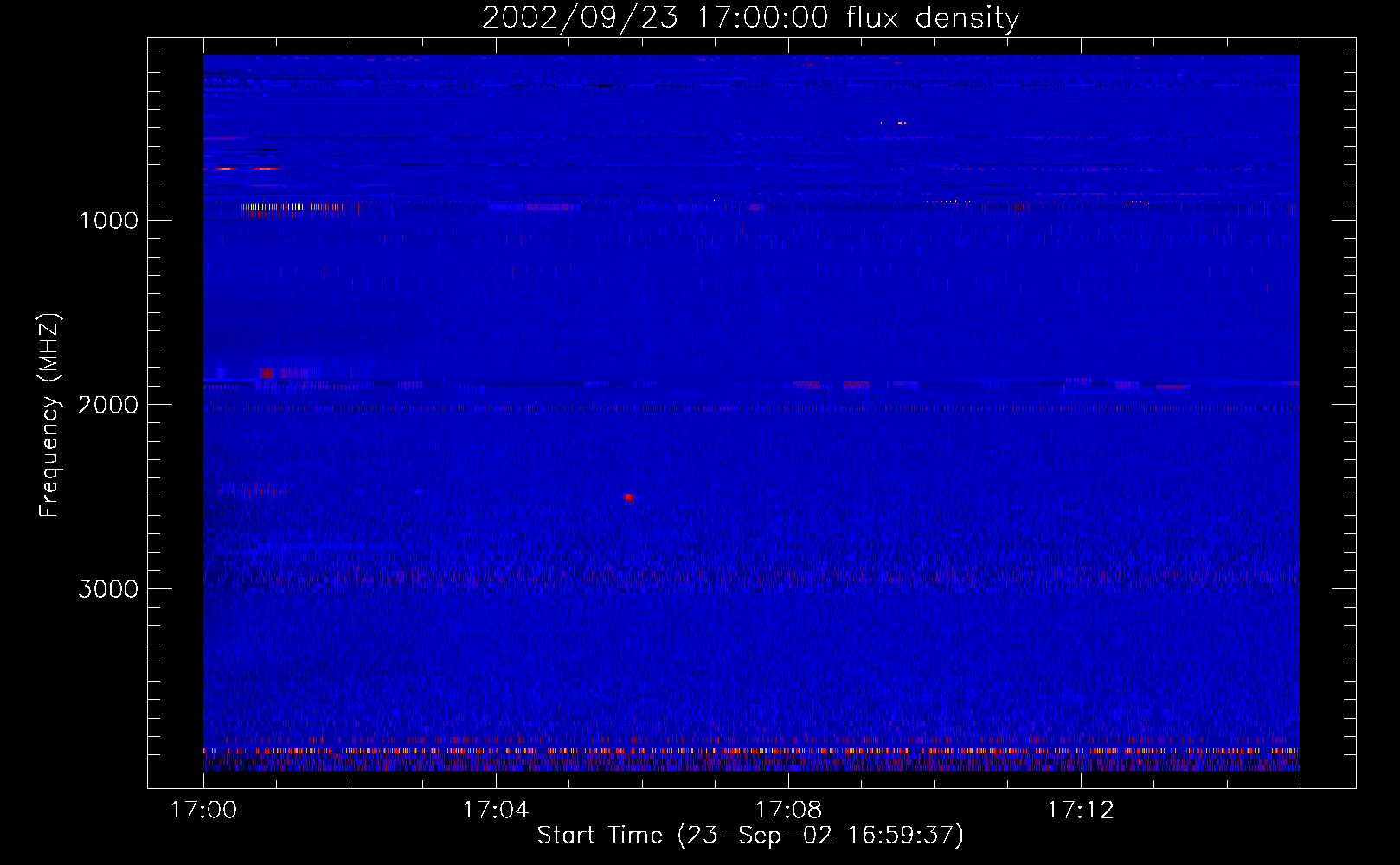This screenshot has width=1400, height=865.
Task: Click the bright red burst spot near 2500 MHz
Action: [x=629, y=497]
